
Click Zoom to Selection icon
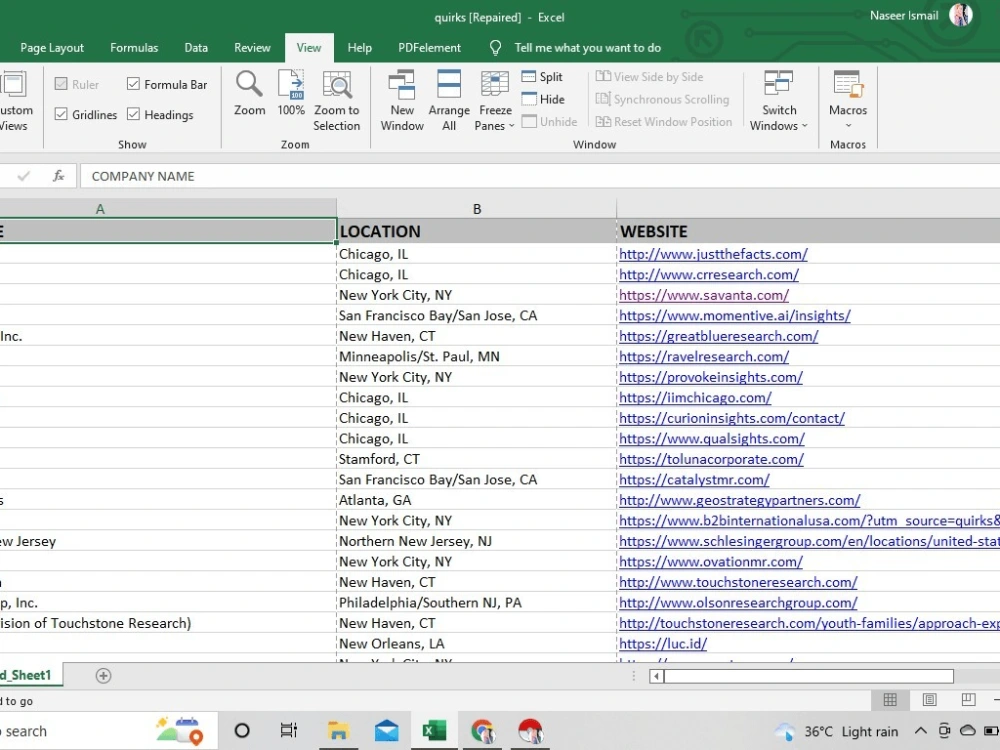[337, 101]
